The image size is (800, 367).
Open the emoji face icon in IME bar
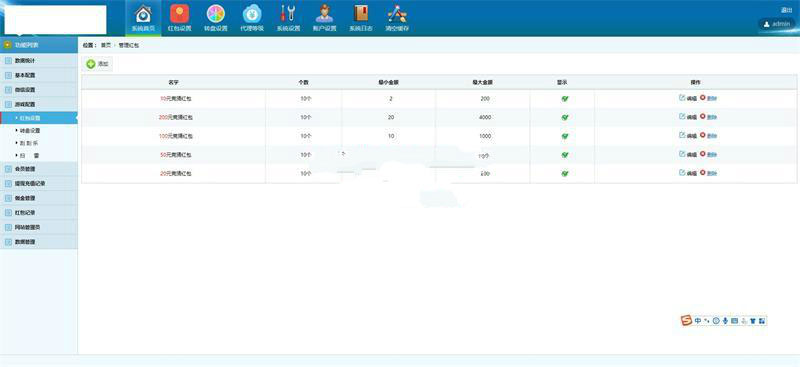point(716,321)
